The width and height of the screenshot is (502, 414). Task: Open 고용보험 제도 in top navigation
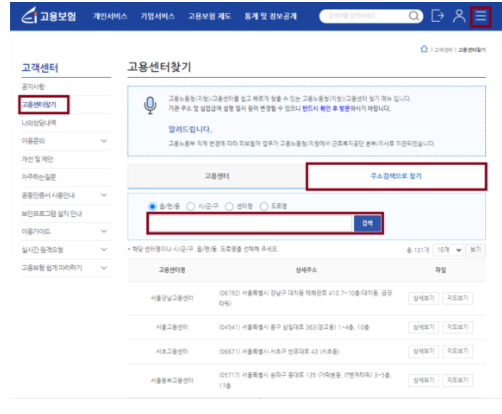click(209, 16)
